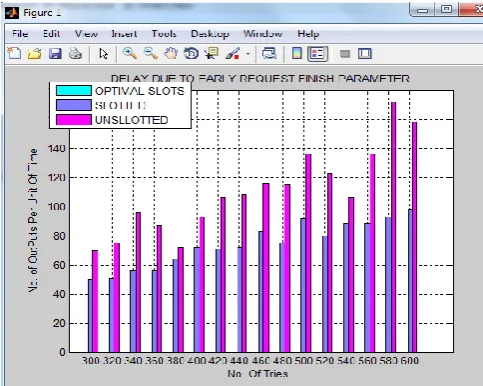Click the cyan OPTIMAL SLOTS legend swatch

(74, 91)
